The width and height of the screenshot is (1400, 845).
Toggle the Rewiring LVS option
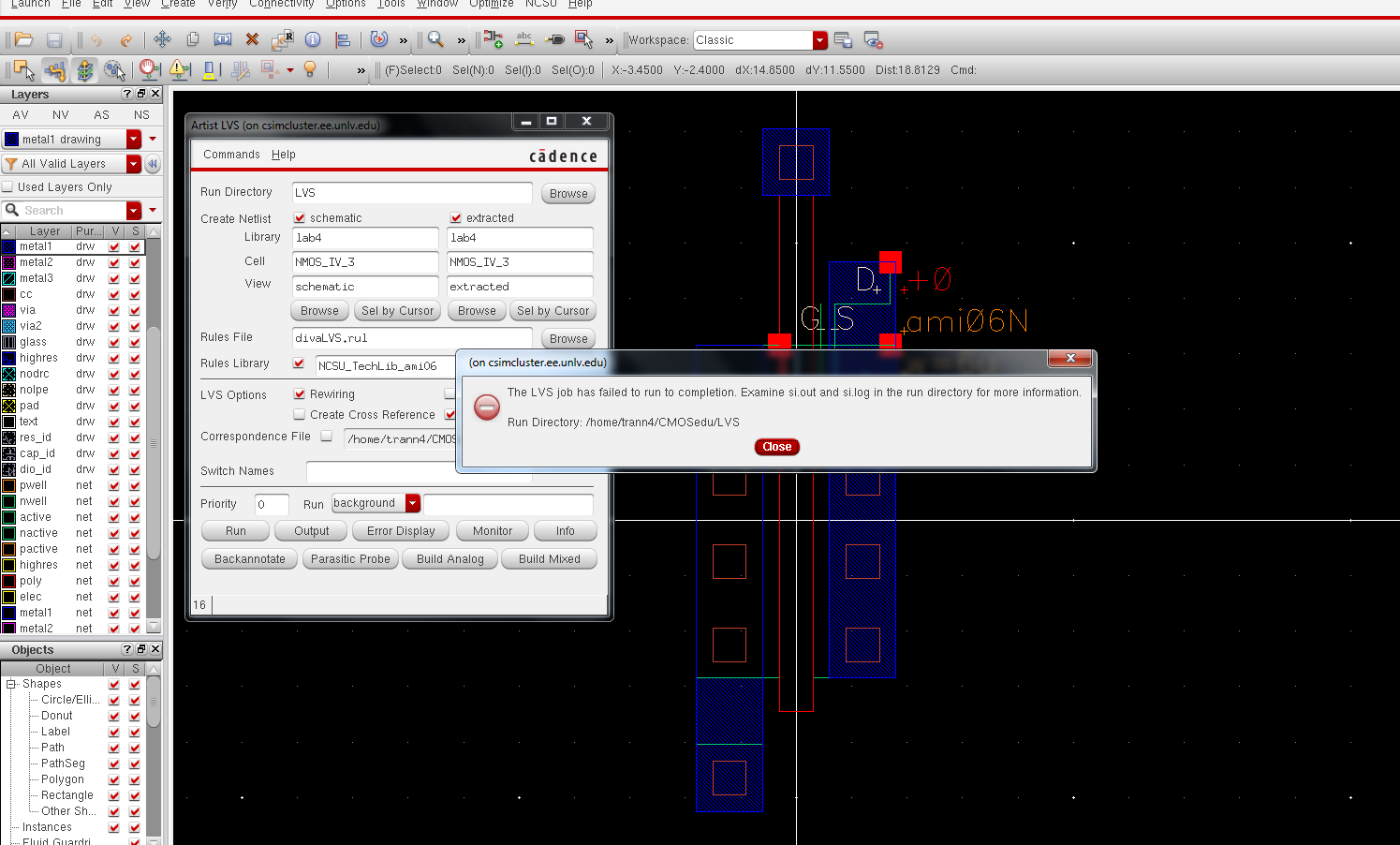pyautogui.click(x=300, y=394)
